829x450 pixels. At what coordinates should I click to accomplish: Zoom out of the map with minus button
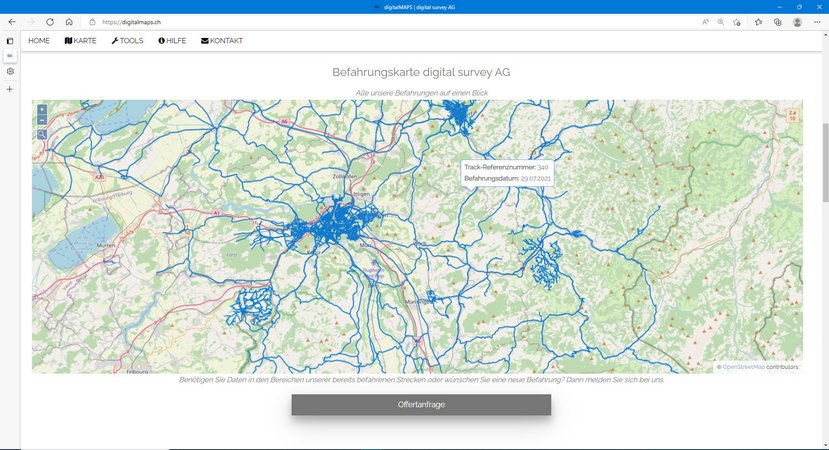pos(42,120)
